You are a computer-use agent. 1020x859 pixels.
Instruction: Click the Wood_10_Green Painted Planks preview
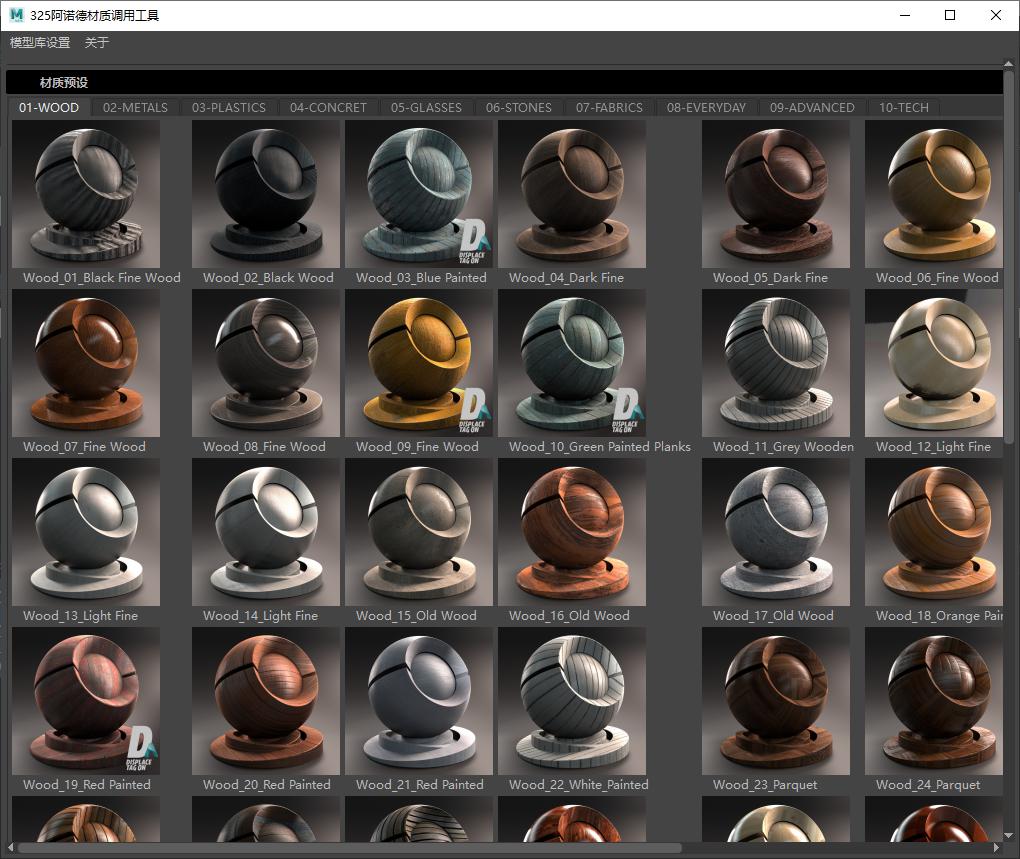pos(572,363)
